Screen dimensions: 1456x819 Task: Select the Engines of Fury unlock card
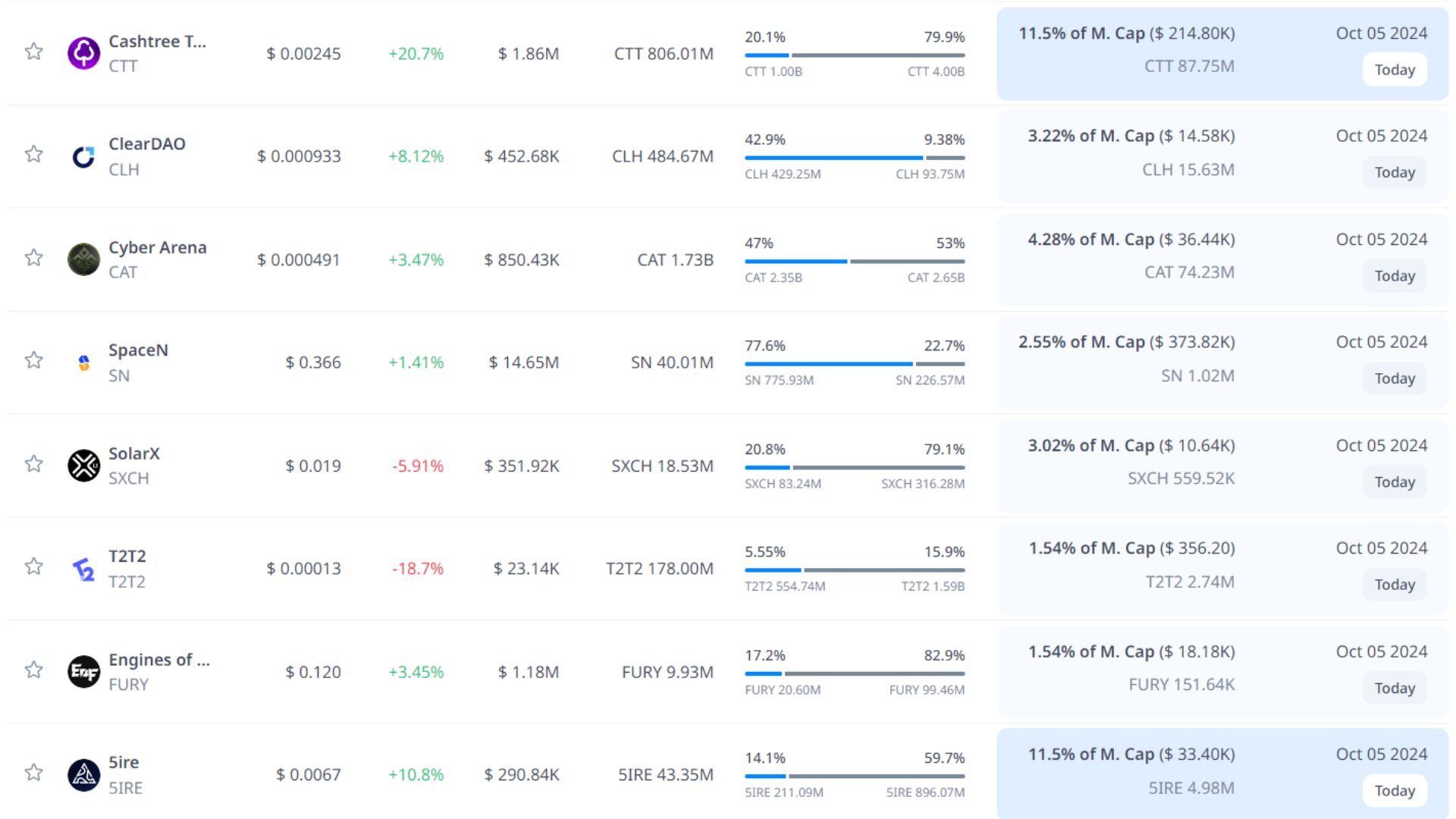(x=1221, y=670)
